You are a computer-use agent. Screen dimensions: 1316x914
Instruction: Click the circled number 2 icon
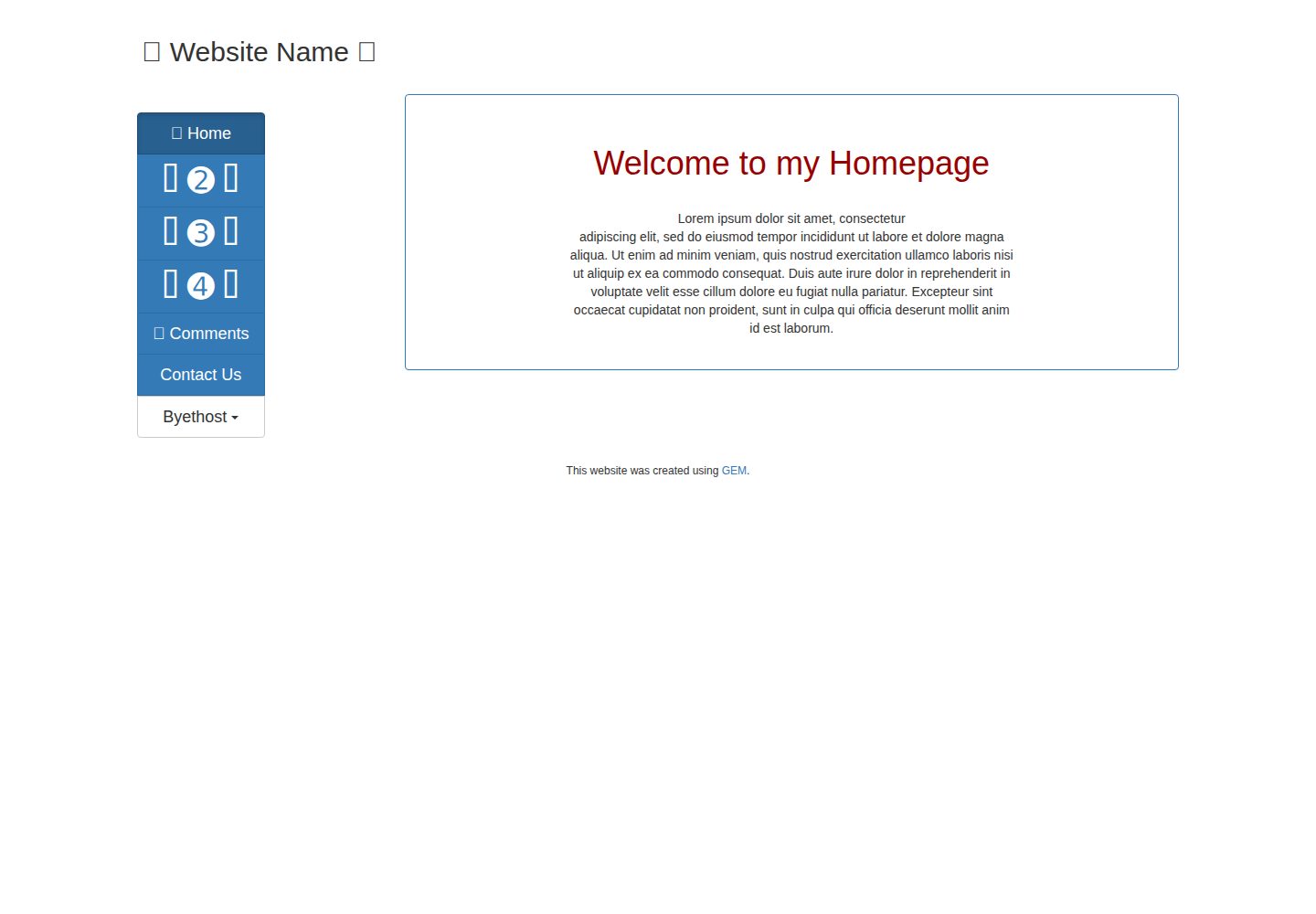[201, 180]
